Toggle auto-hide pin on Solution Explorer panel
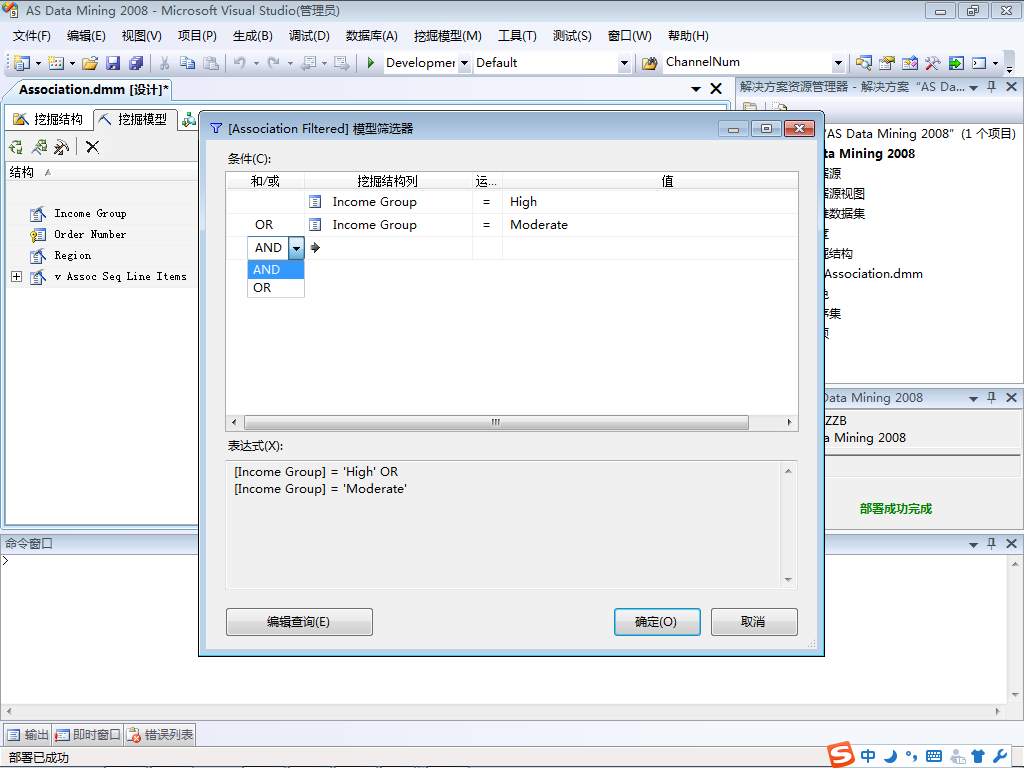This screenshot has height=768, width=1024. click(x=991, y=87)
